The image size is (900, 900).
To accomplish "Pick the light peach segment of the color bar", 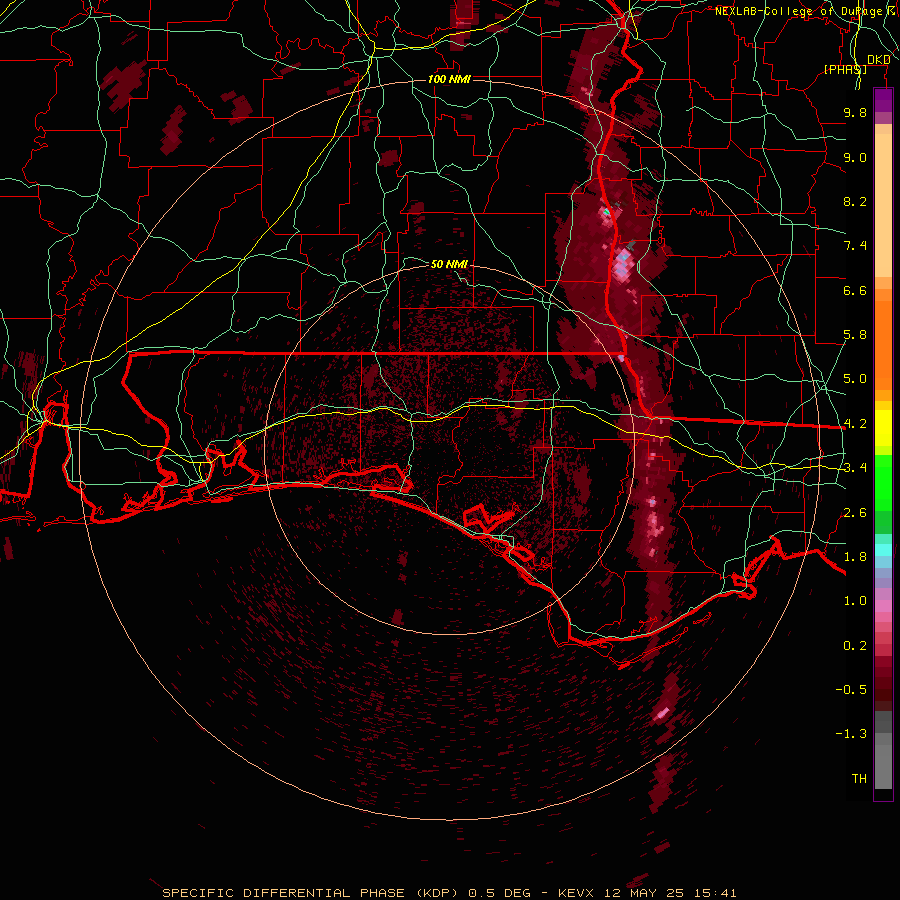I will [x=883, y=205].
